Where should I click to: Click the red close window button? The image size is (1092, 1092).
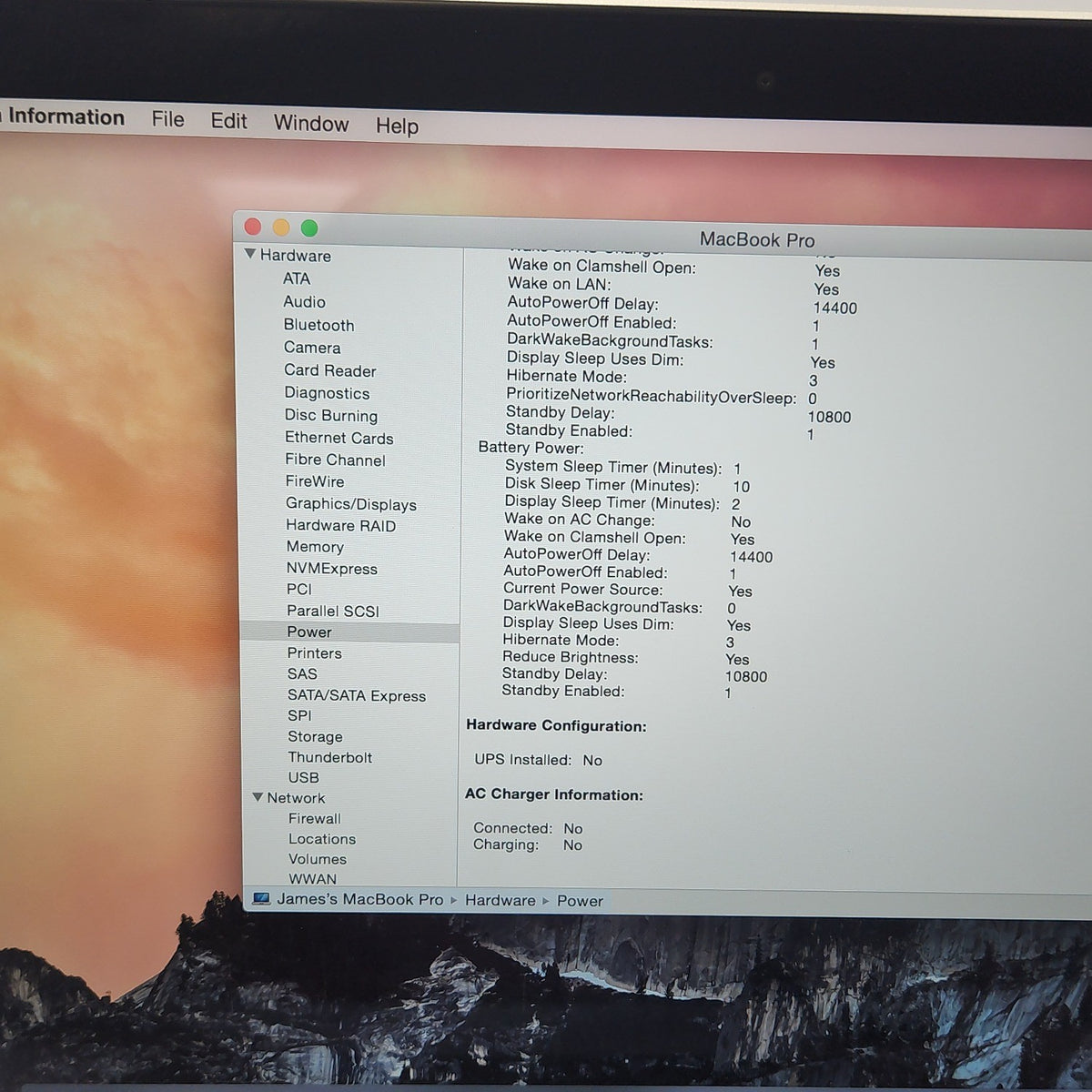253,227
